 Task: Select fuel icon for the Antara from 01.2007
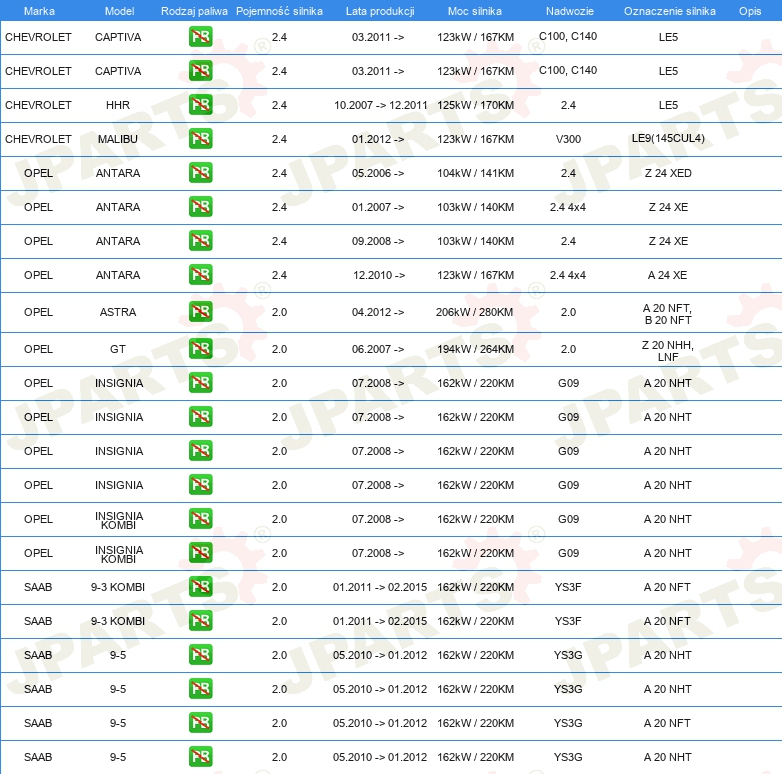coord(200,207)
